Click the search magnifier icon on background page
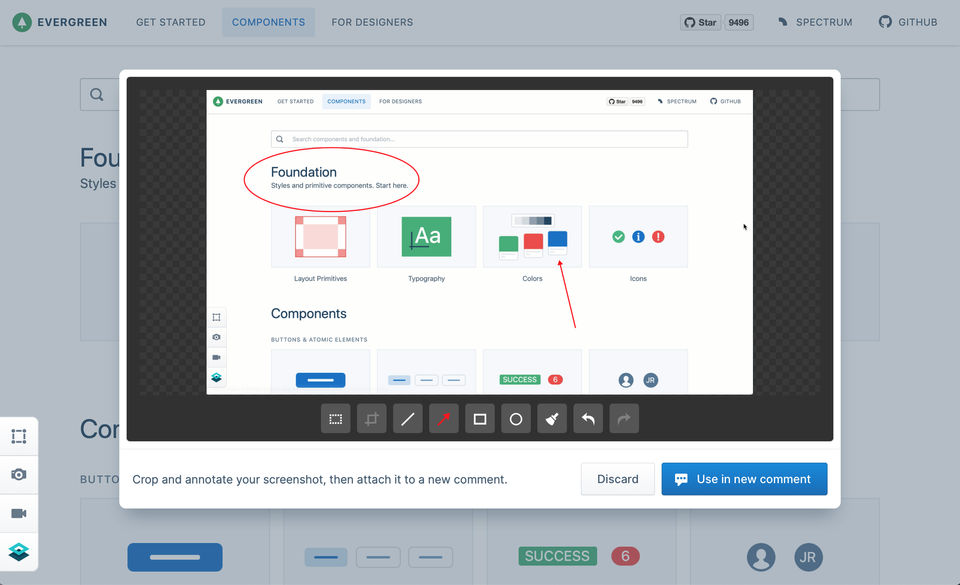The image size is (960, 585). pyautogui.click(x=97, y=94)
